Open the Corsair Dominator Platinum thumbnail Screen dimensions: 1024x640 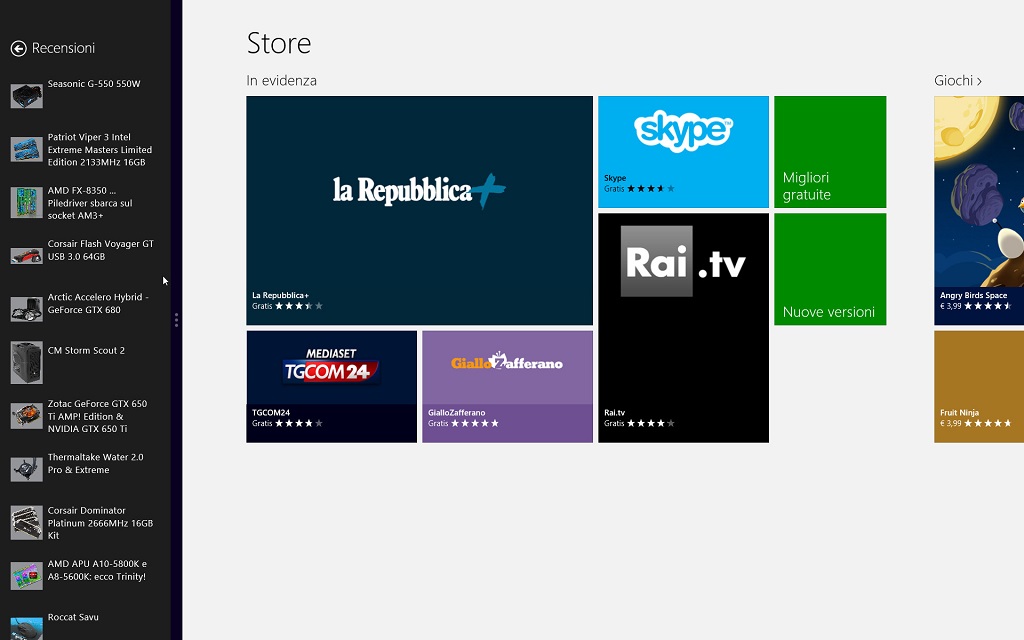click(x=27, y=522)
